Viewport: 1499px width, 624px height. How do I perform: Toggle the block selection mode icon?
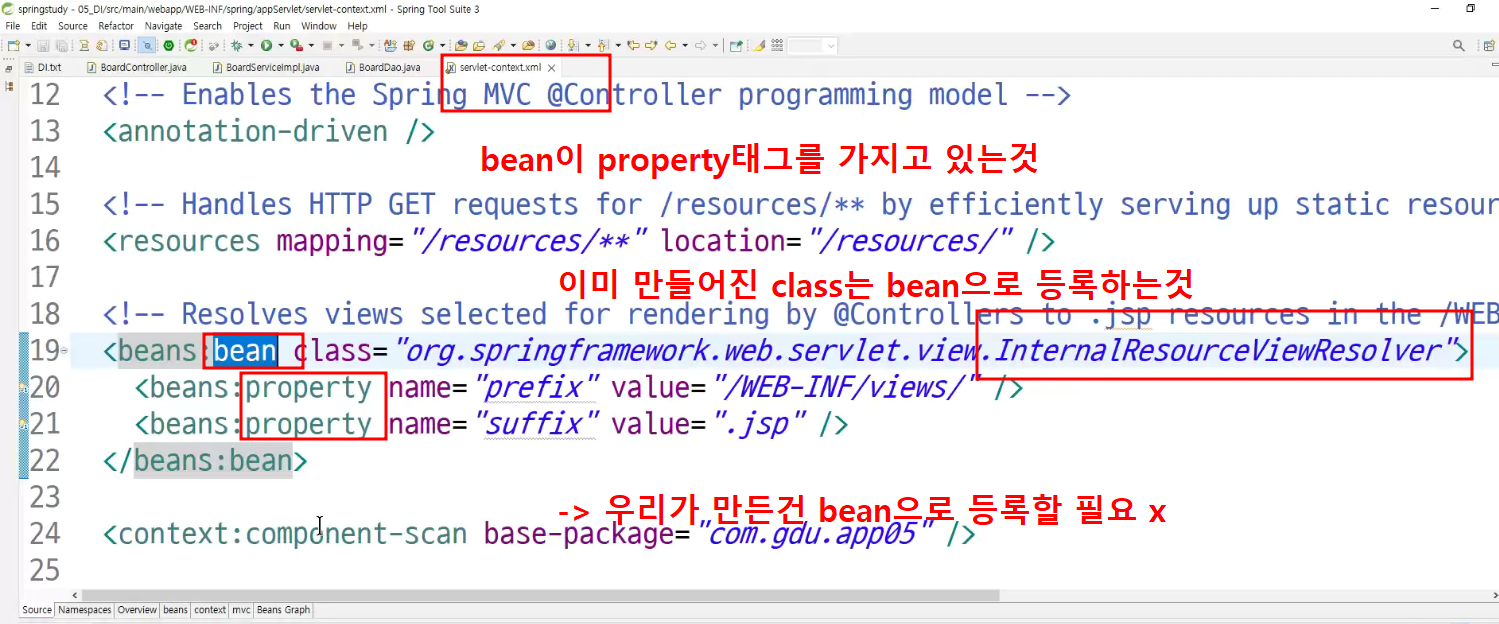[777, 45]
